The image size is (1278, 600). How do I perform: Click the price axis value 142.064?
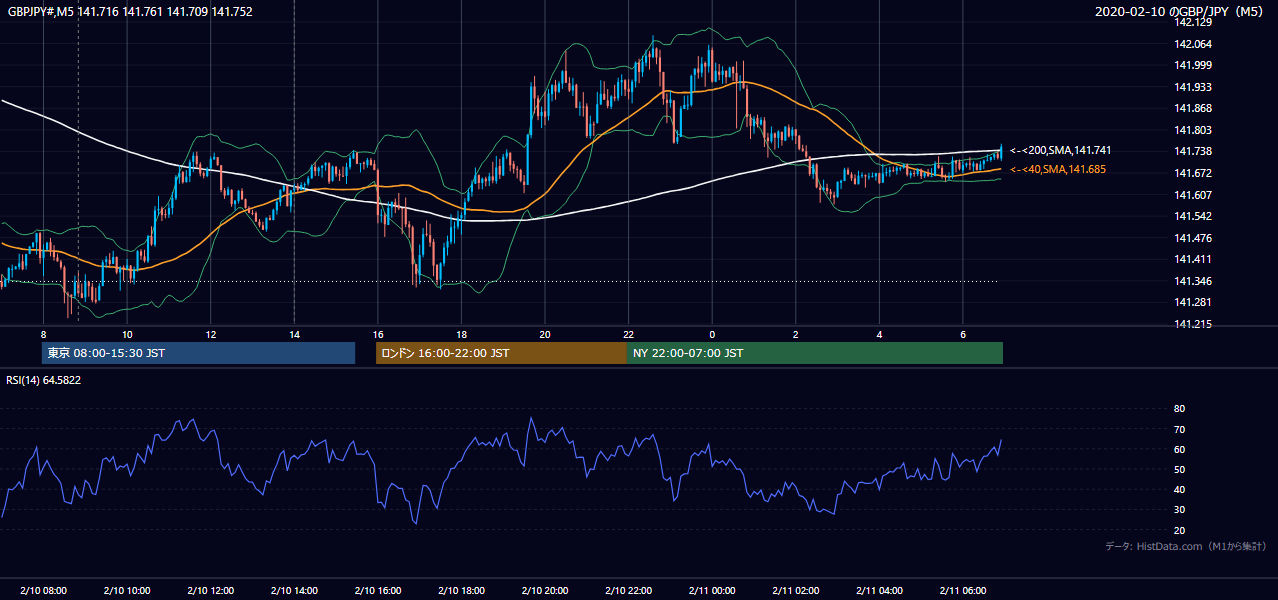[x=1193, y=44]
